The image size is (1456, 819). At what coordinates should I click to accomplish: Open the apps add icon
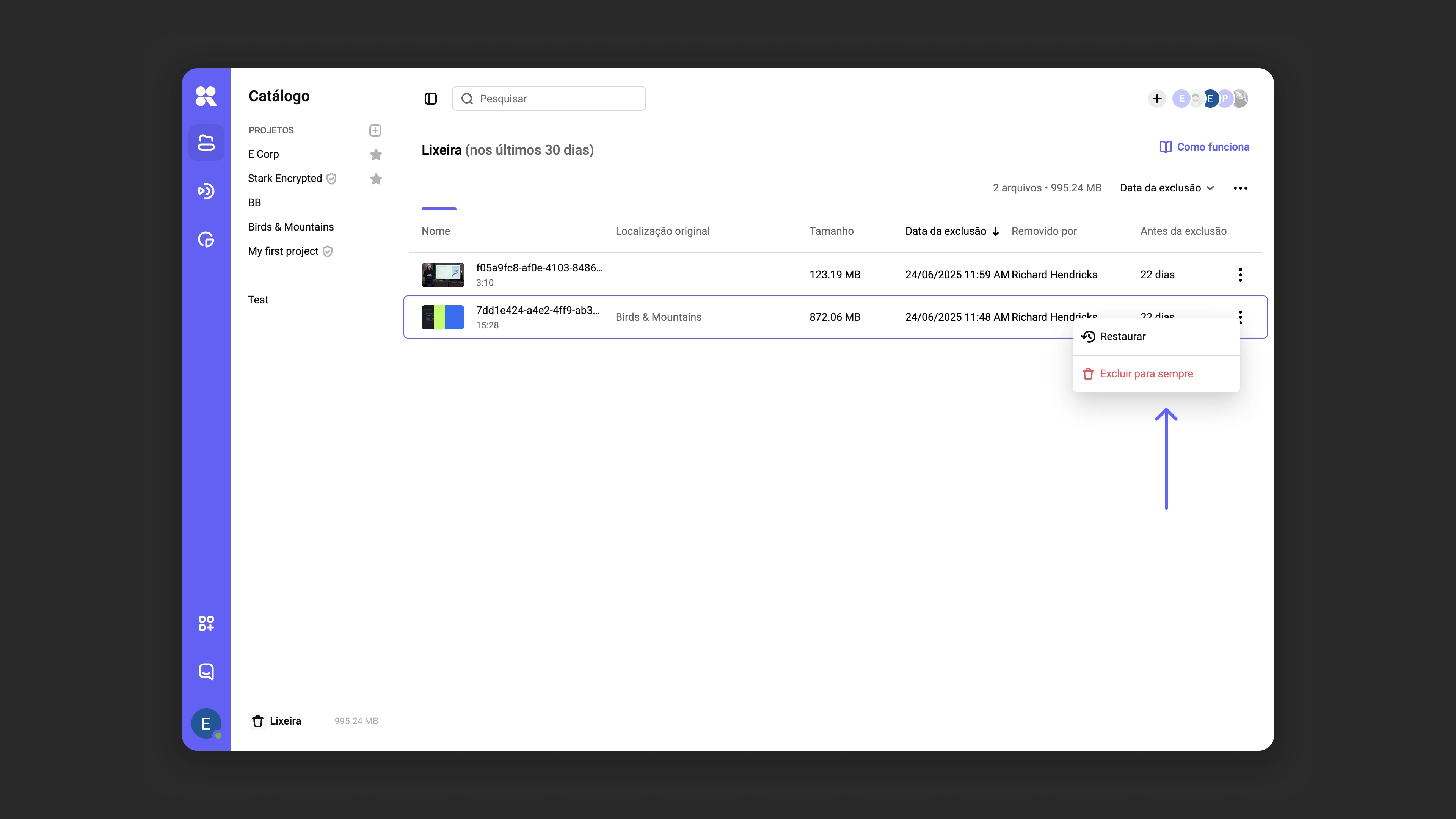point(206,623)
